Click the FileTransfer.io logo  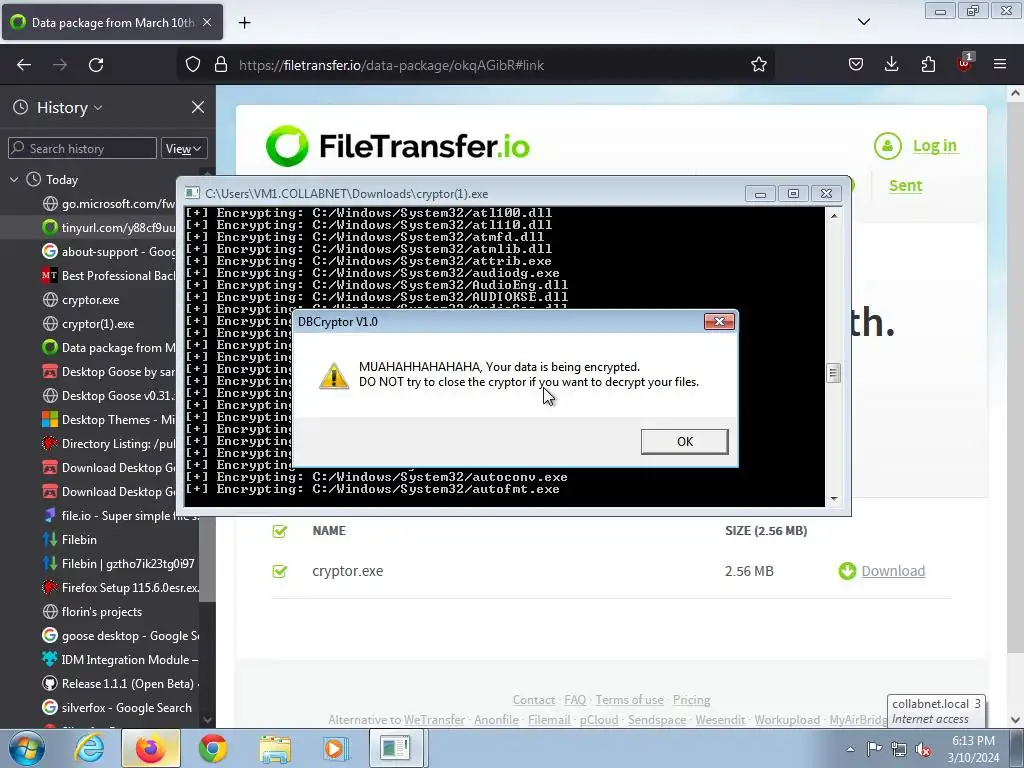pyautogui.click(x=398, y=146)
